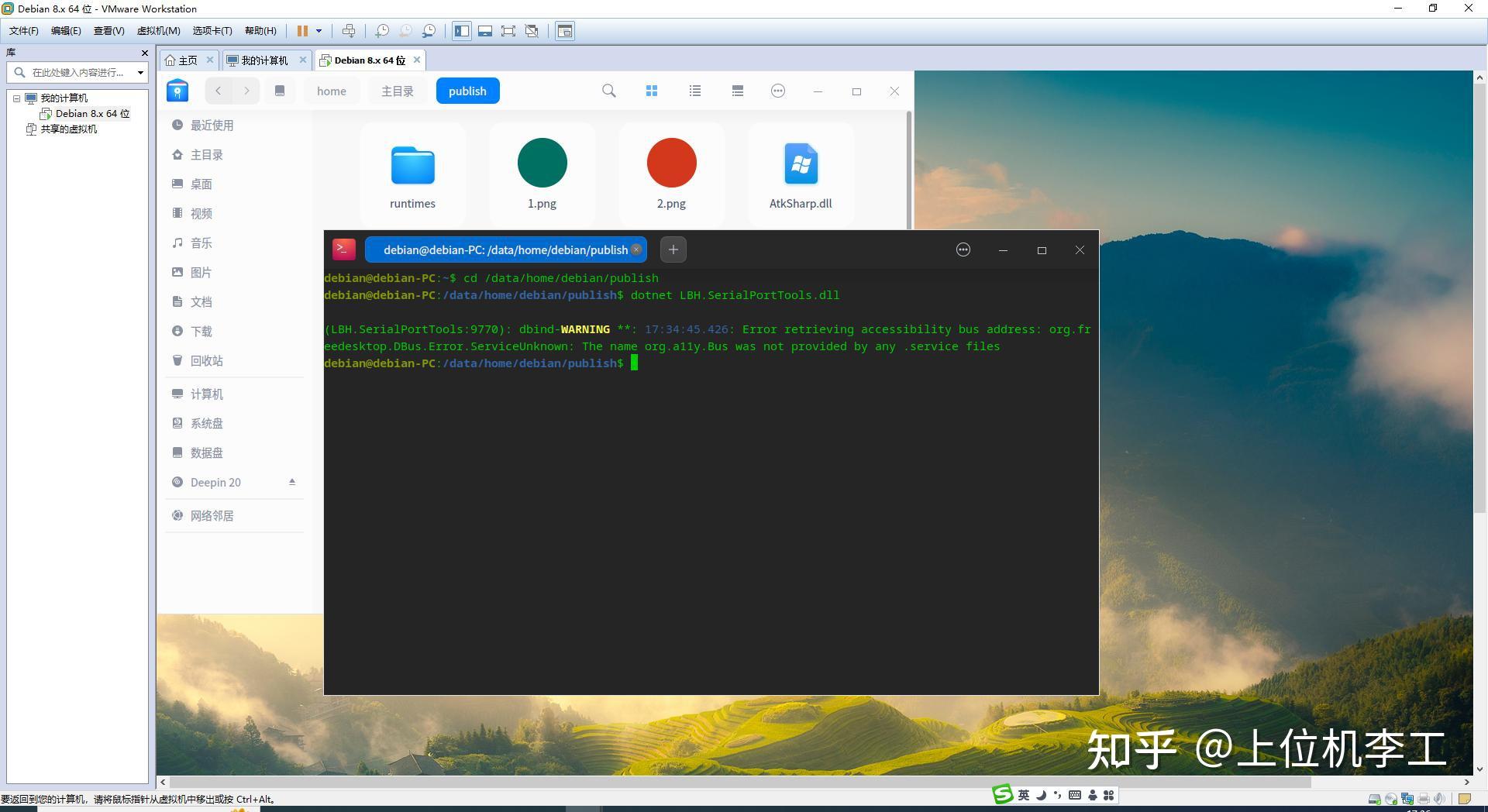Add a new terminal tab with plus button
The width and height of the screenshot is (1488, 812).
coord(673,249)
